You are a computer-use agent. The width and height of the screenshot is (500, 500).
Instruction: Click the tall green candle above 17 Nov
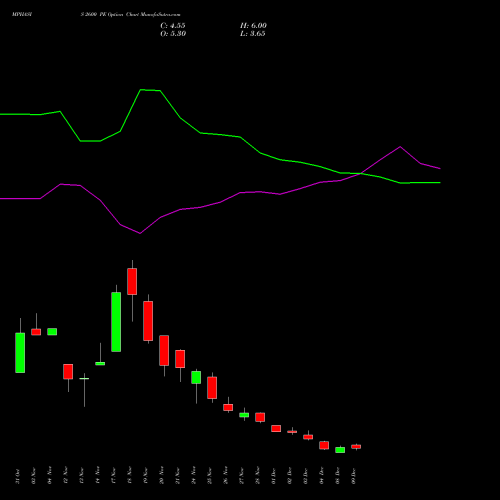click(x=116, y=322)
